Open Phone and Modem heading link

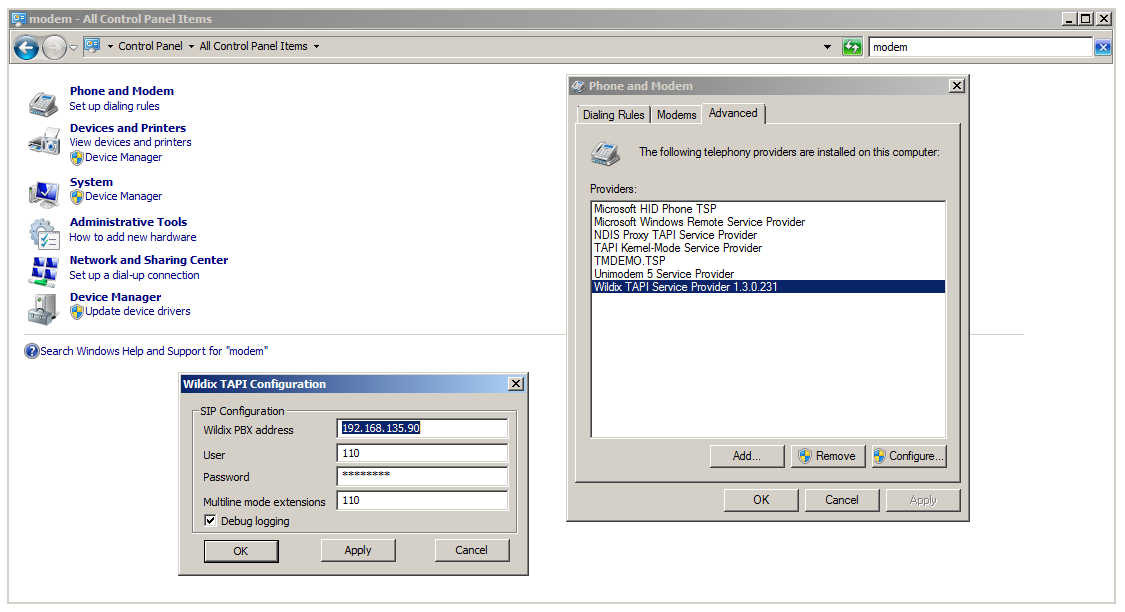point(121,91)
